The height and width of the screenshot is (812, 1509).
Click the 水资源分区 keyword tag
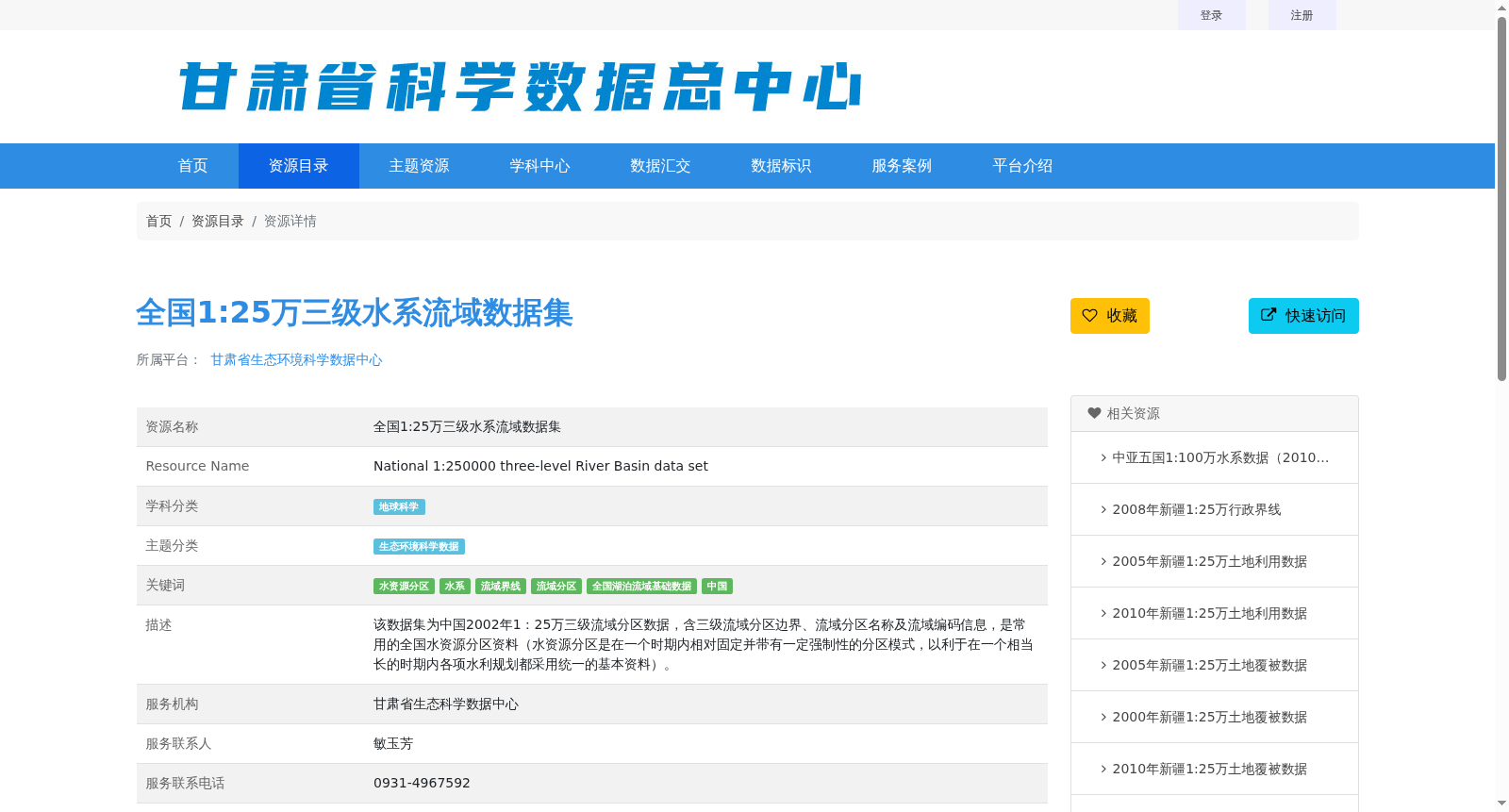pyautogui.click(x=404, y=587)
